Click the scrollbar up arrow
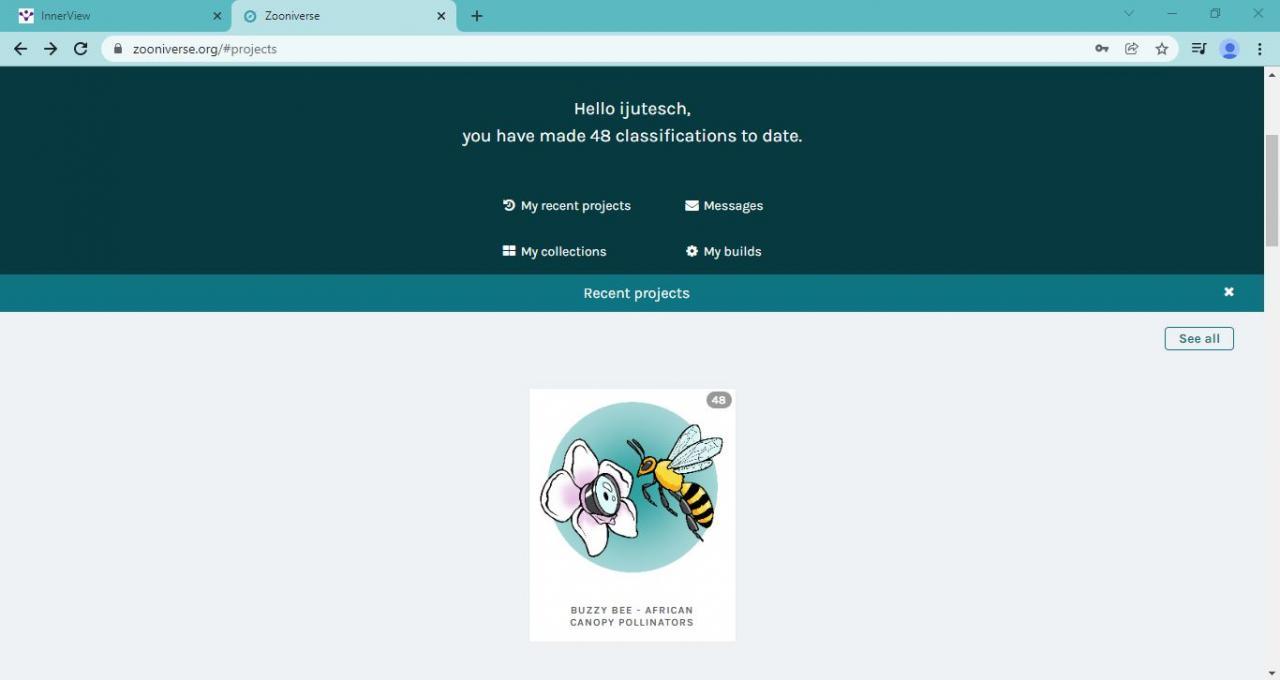Screen dimensions: 1280x680 coord(1272,74)
